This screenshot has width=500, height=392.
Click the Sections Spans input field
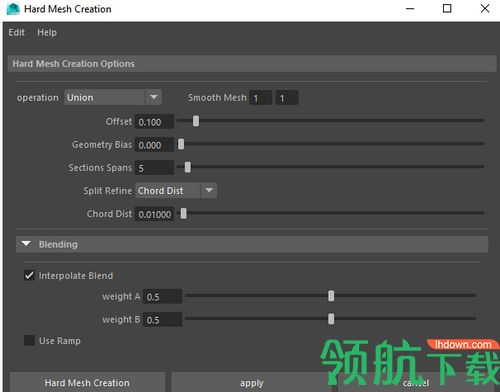154,168
